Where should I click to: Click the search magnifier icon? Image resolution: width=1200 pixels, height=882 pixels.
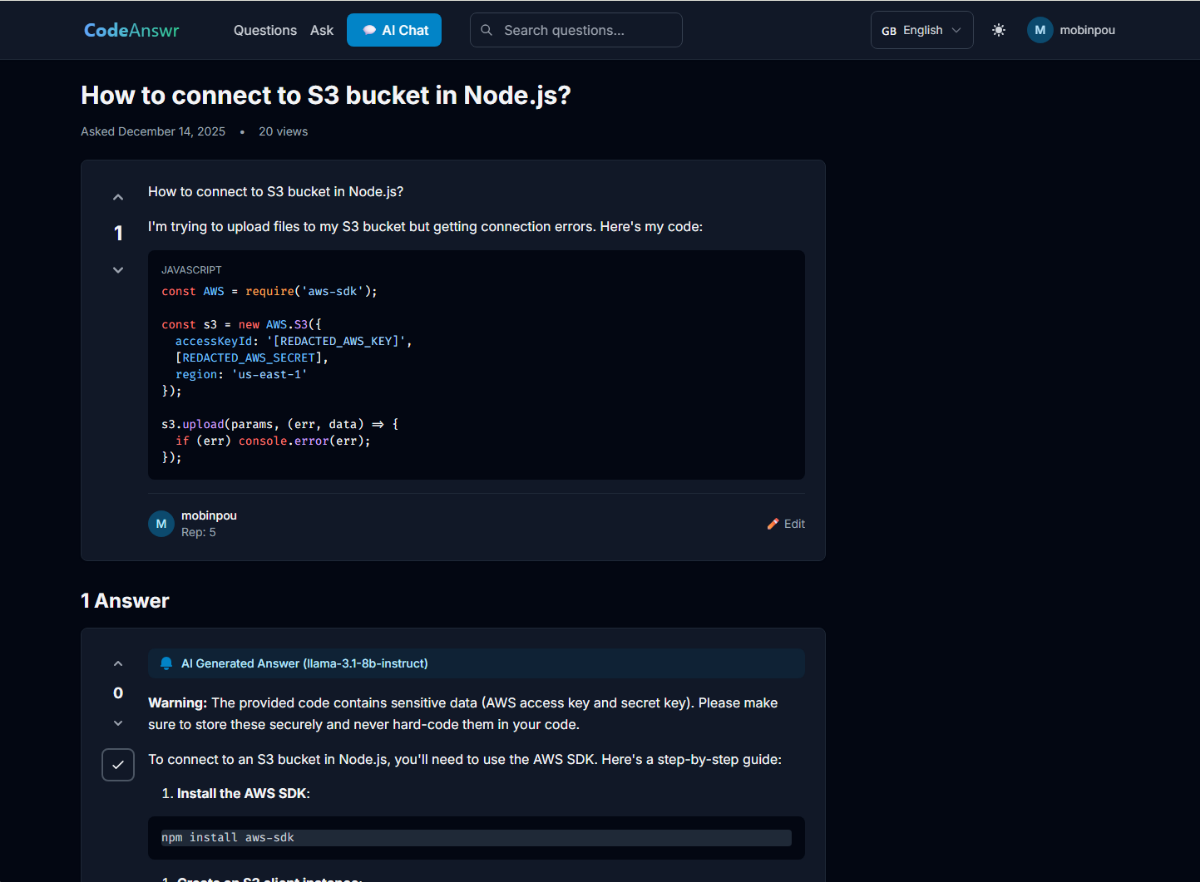pos(486,30)
